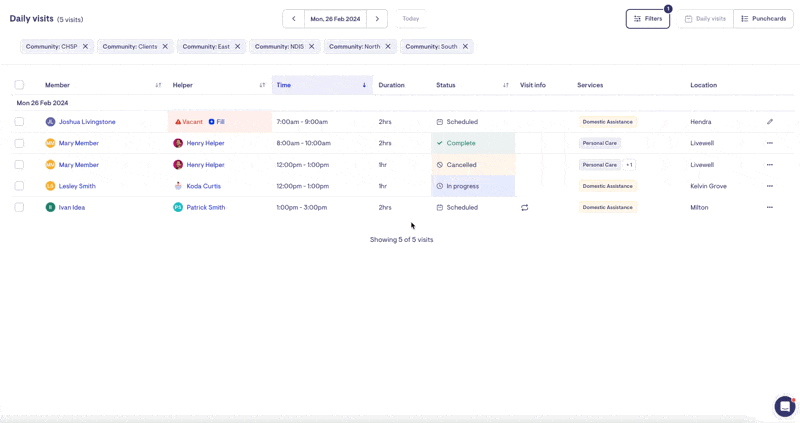Open Joshua Livingstone member profile

click(87, 122)
